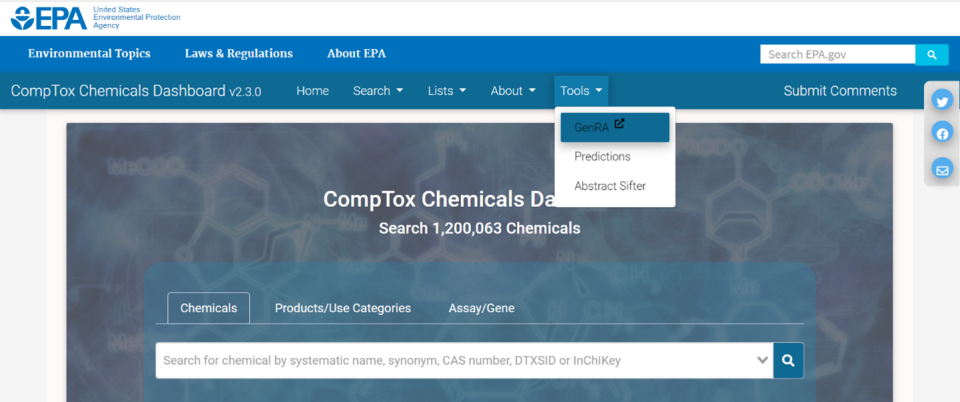
Task: Click the email envelope share icon
Action: click(942, 169)
